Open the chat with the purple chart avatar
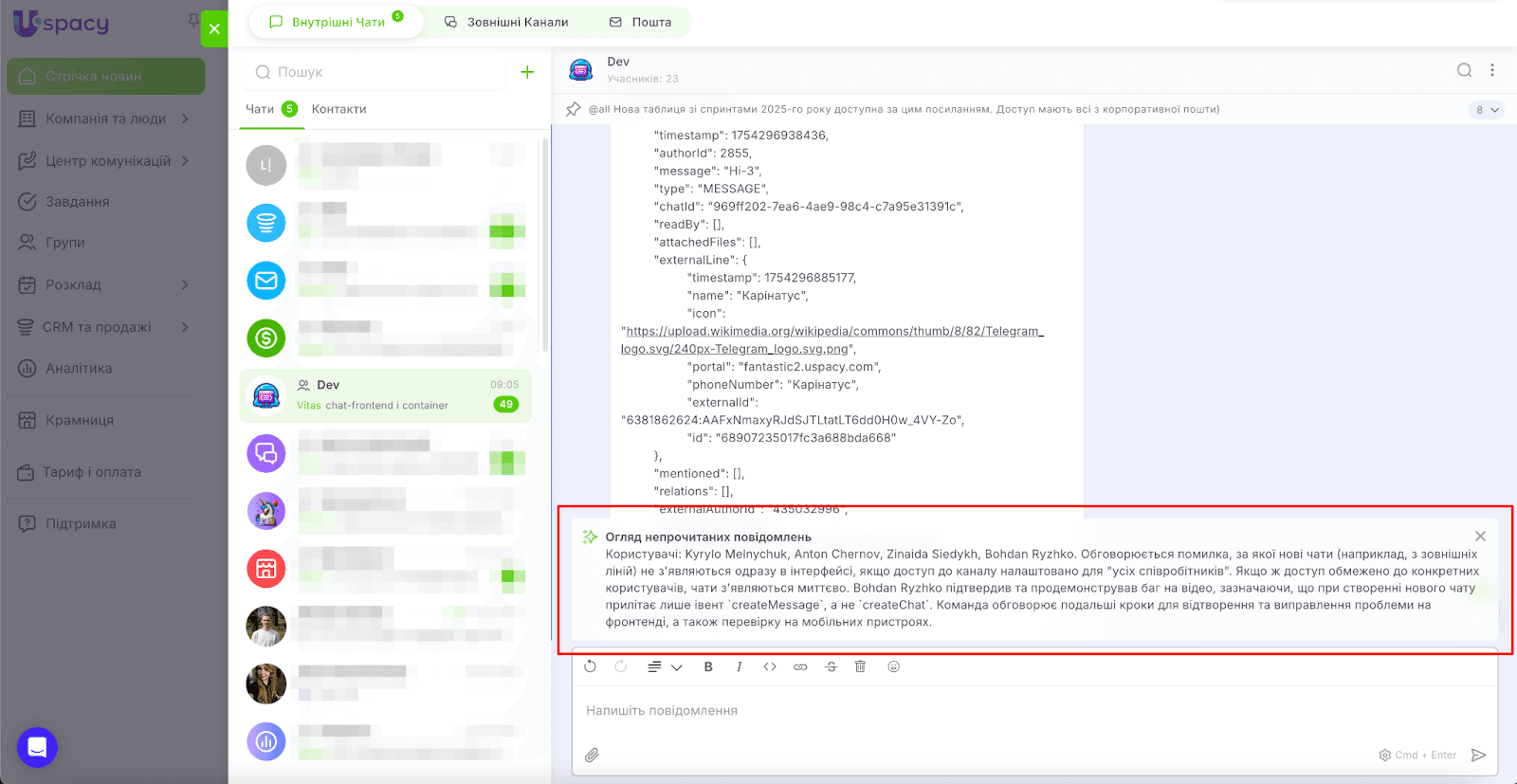Image resolution: width=1517 pixels, height=784 pixels. [385, 741]
